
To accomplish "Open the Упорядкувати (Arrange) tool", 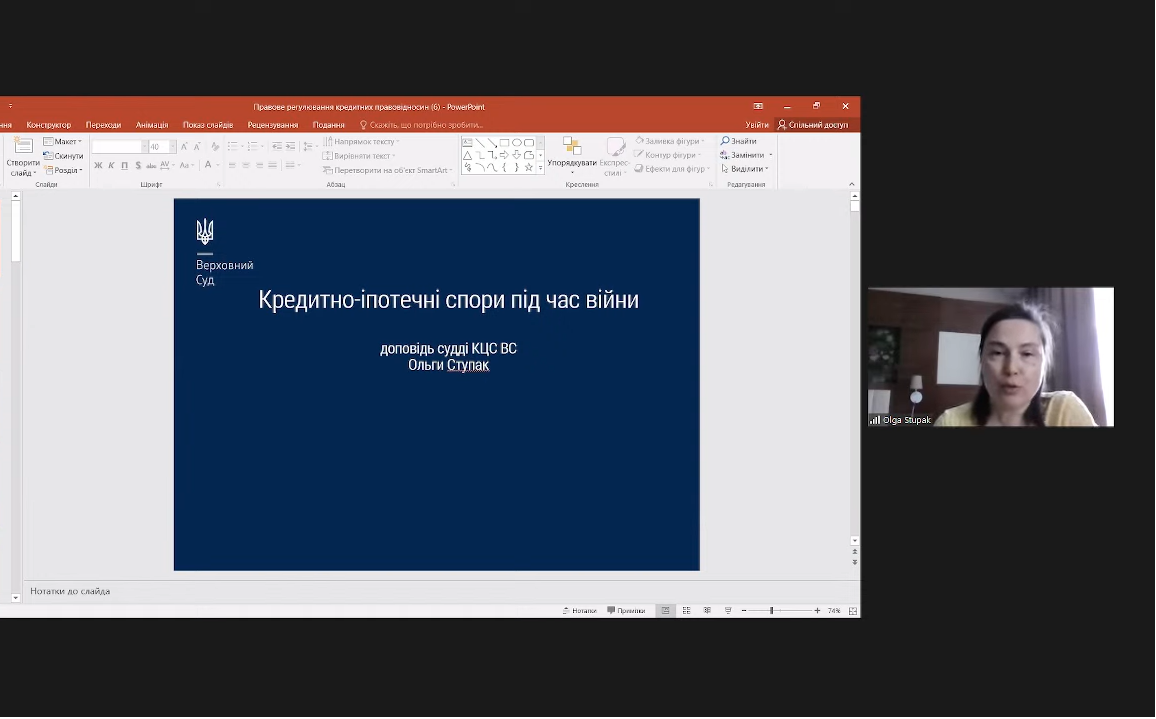I will [571, 150].
